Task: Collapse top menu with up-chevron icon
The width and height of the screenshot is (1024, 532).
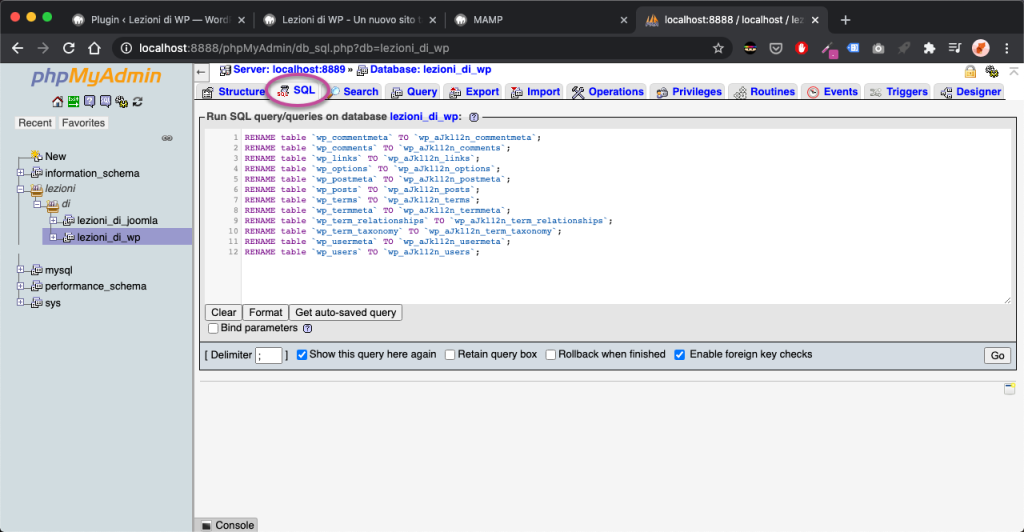Action: click(x=1014, y=70)
